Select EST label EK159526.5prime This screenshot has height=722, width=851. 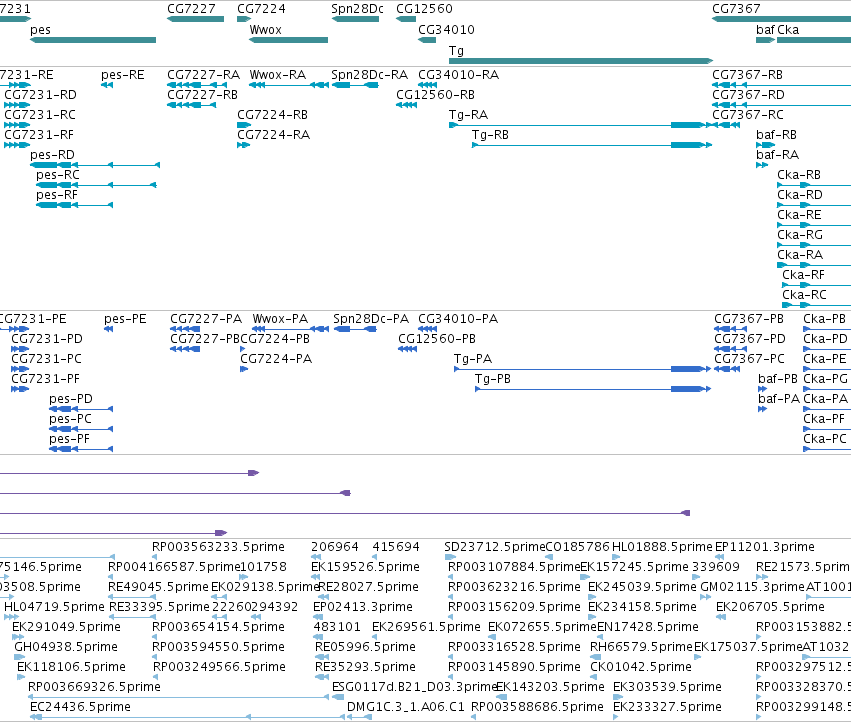point(365,567)
